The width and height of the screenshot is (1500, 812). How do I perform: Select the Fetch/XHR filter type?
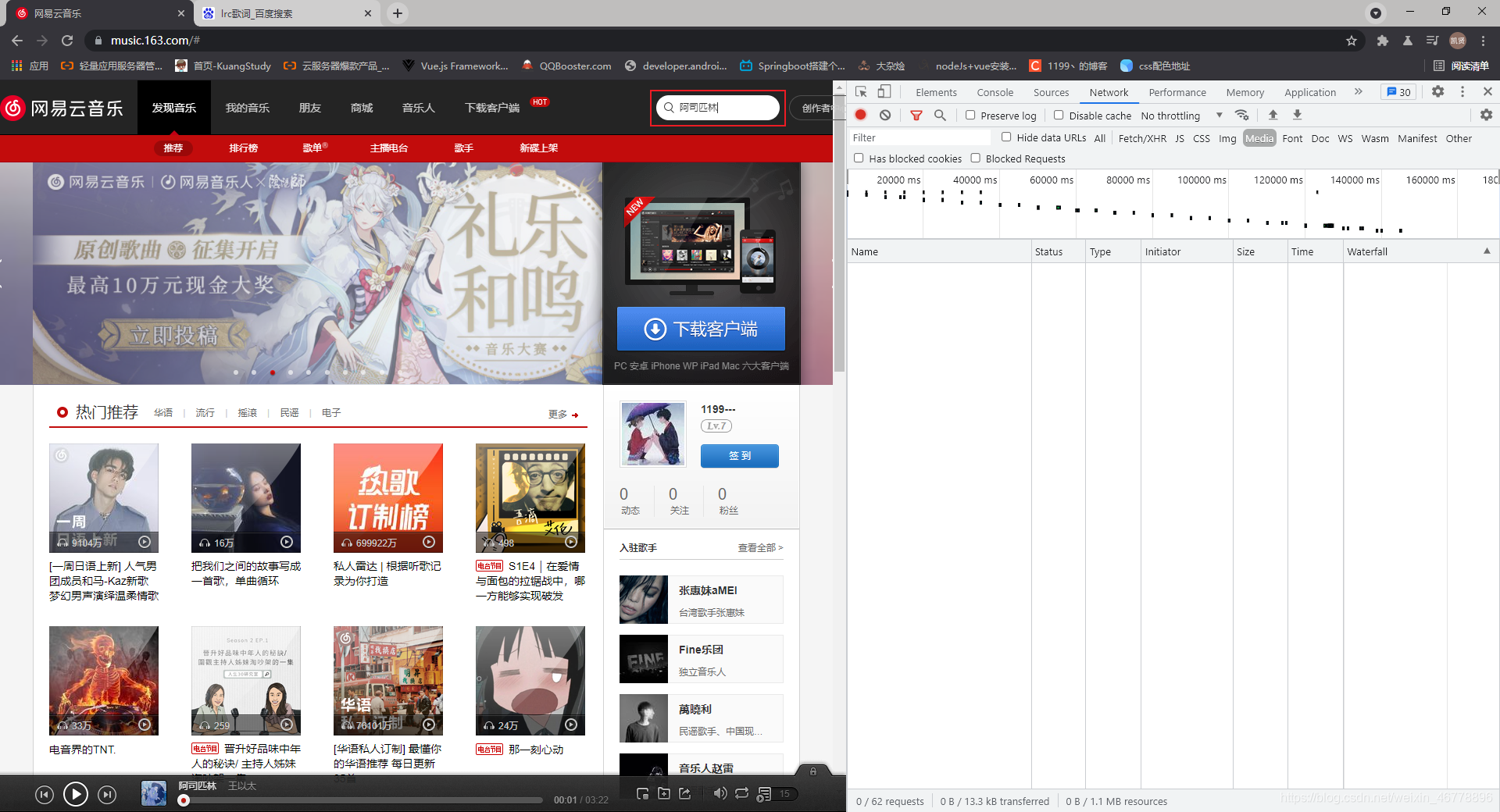pyautogui.click(x=1142, y=138)
